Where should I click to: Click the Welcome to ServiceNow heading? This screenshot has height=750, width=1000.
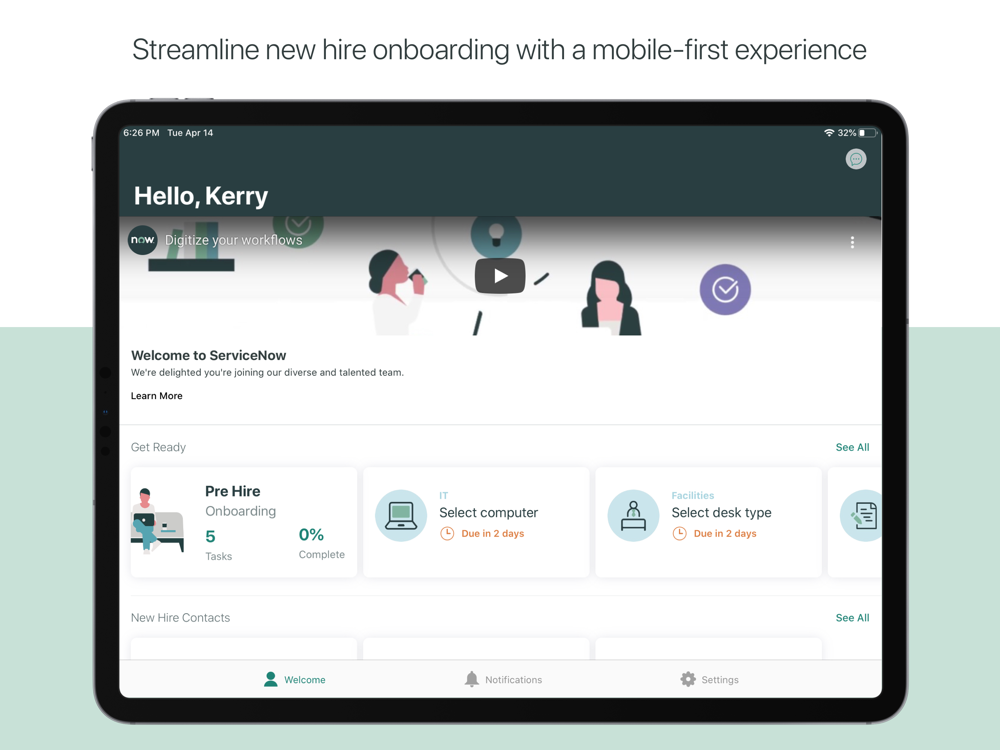(209, 355)
